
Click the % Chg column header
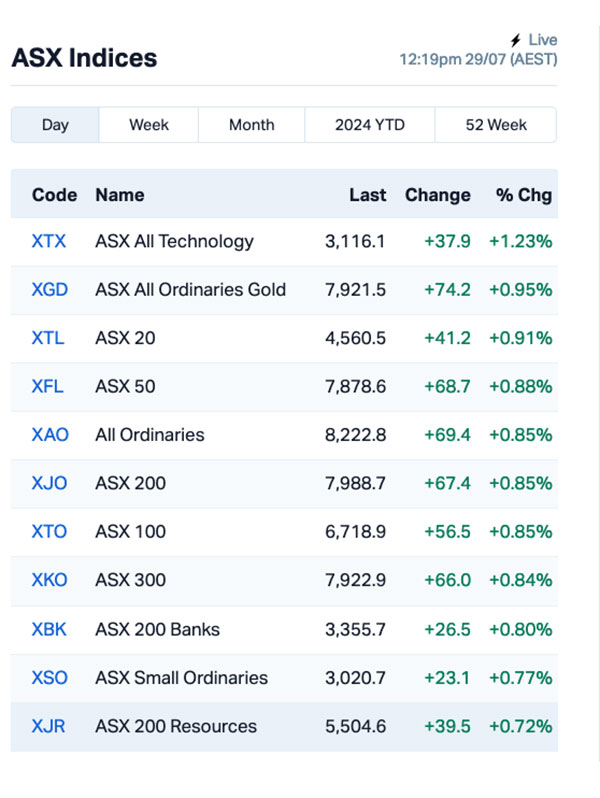coord(524,195)
